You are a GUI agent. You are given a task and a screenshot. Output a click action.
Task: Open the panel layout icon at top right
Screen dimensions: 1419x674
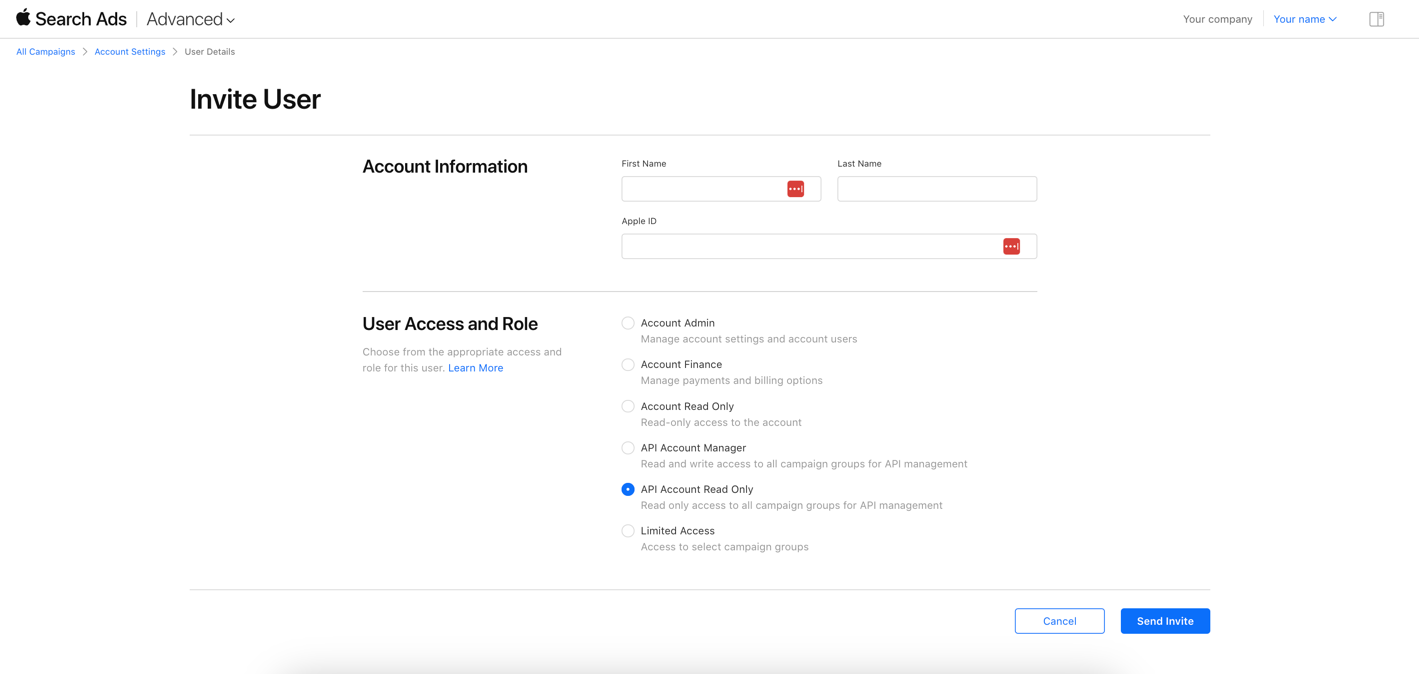click(x=1377, y=19)
